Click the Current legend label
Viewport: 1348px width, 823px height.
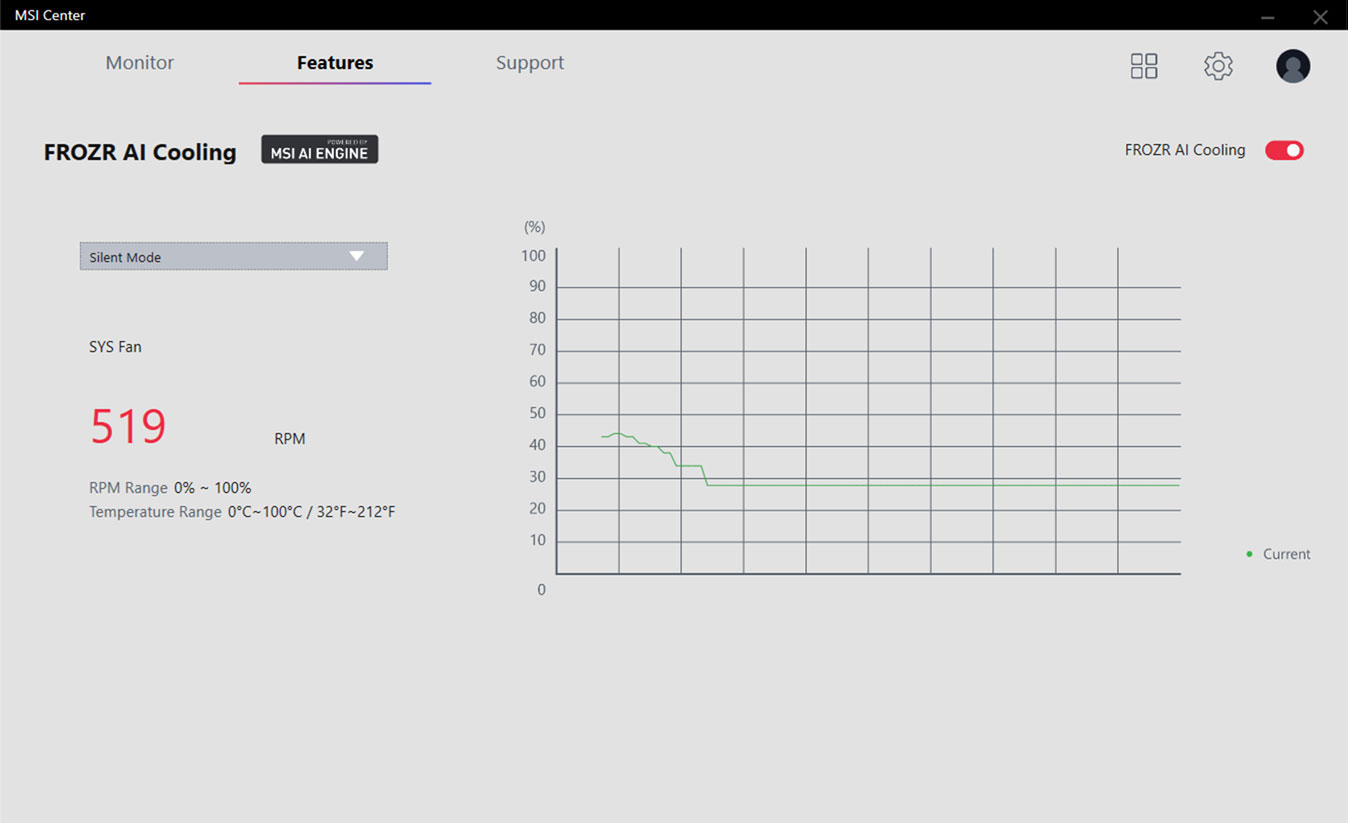tap(1286, 554)
